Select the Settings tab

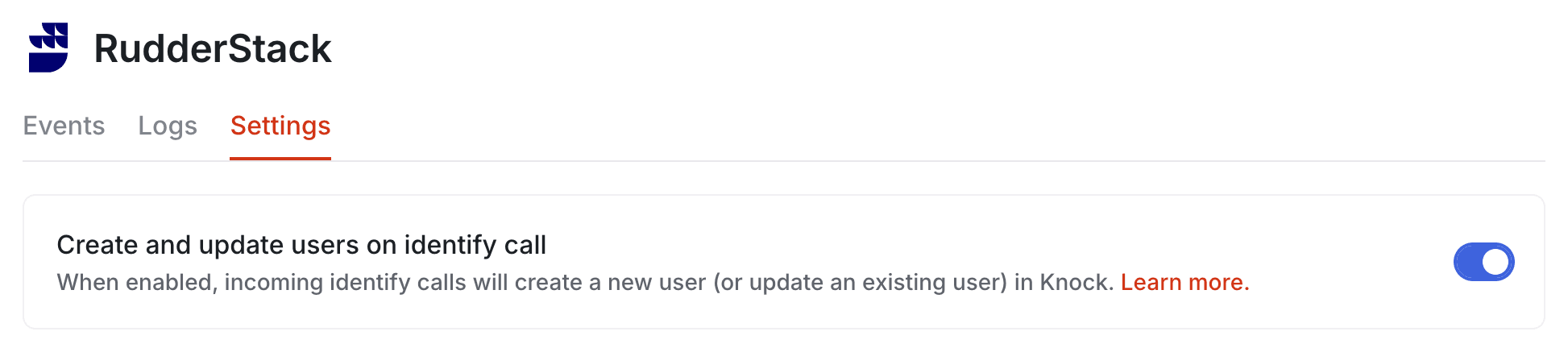click(x=280, y=126)
